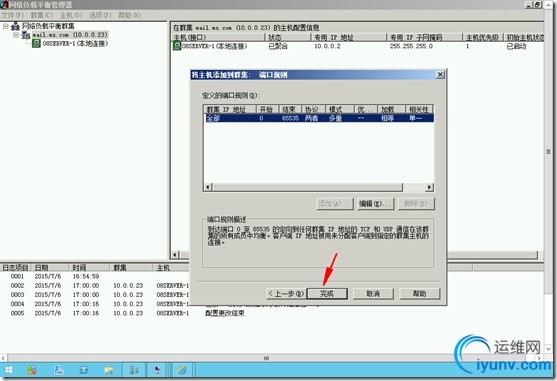The width and height of the screenshot is (557, 381).
Task: Open the 群集(C) menu
Action: coord(42,15)
